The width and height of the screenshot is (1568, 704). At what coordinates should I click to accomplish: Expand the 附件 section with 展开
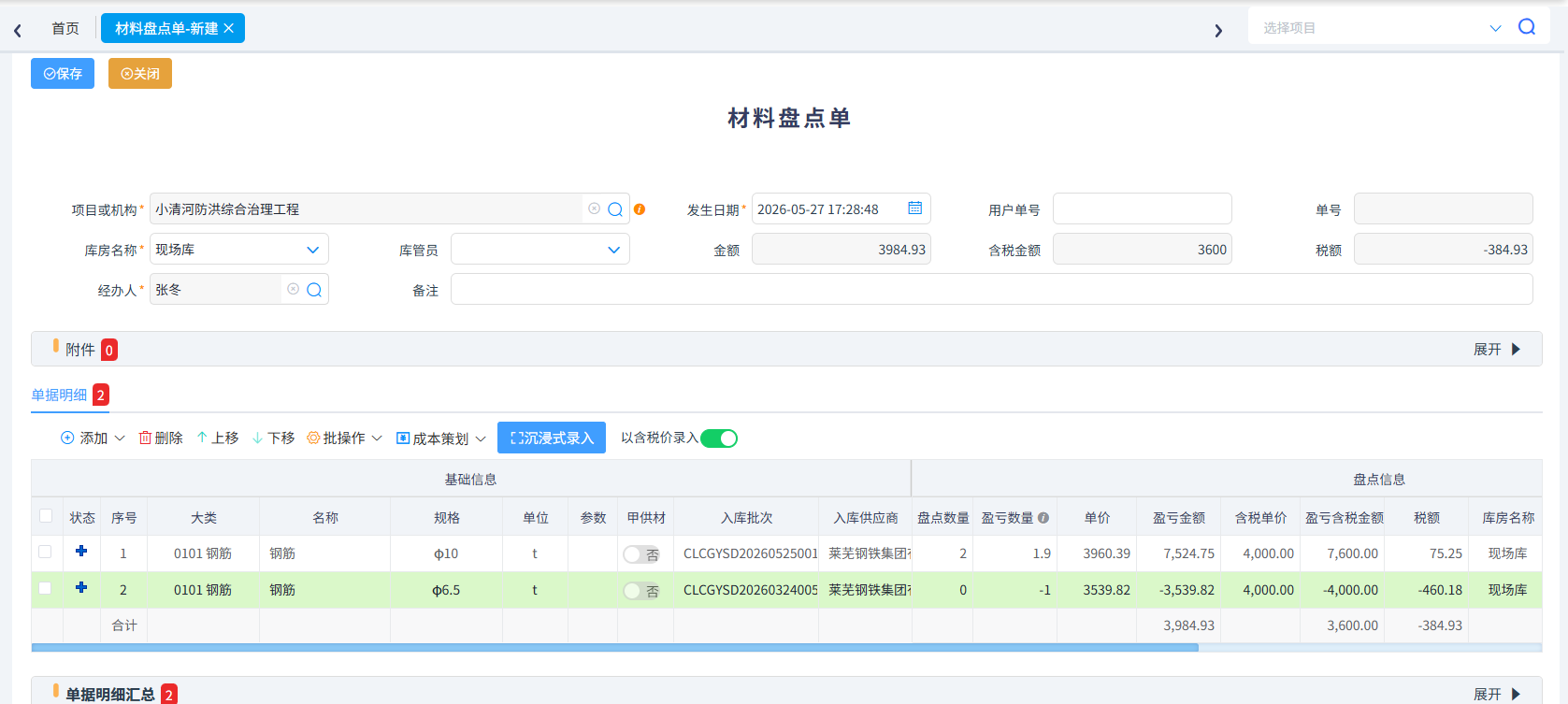pos(1497,349)
